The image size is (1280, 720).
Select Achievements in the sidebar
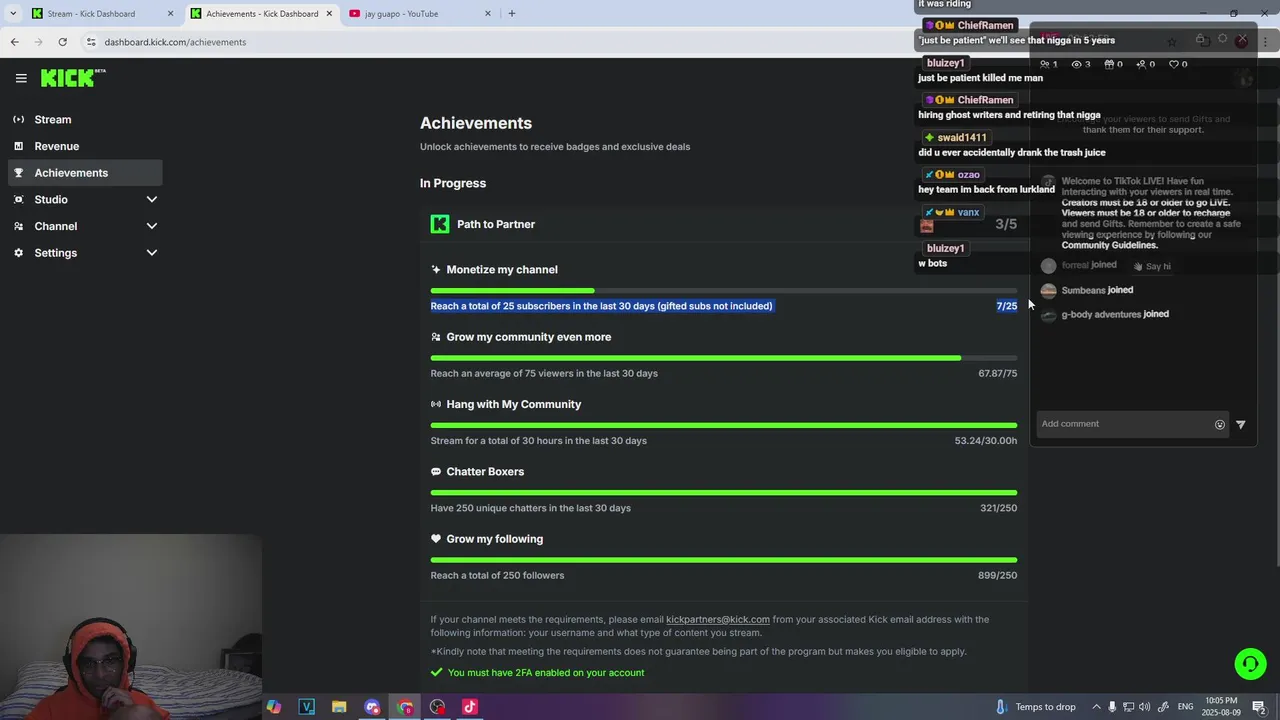pyautogui.click(x=85, y=173)
